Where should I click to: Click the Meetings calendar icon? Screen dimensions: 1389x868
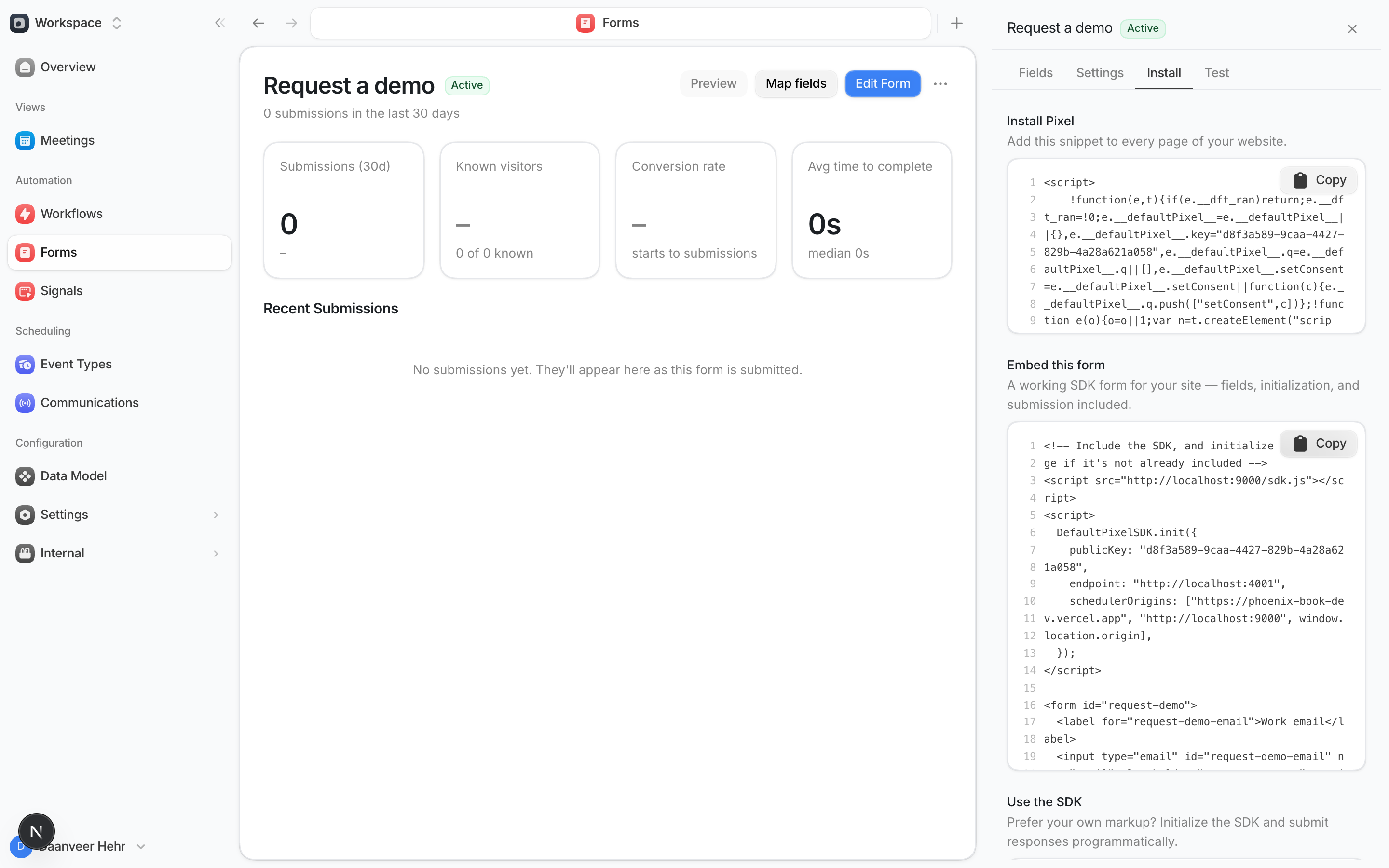tap(25, 141)
